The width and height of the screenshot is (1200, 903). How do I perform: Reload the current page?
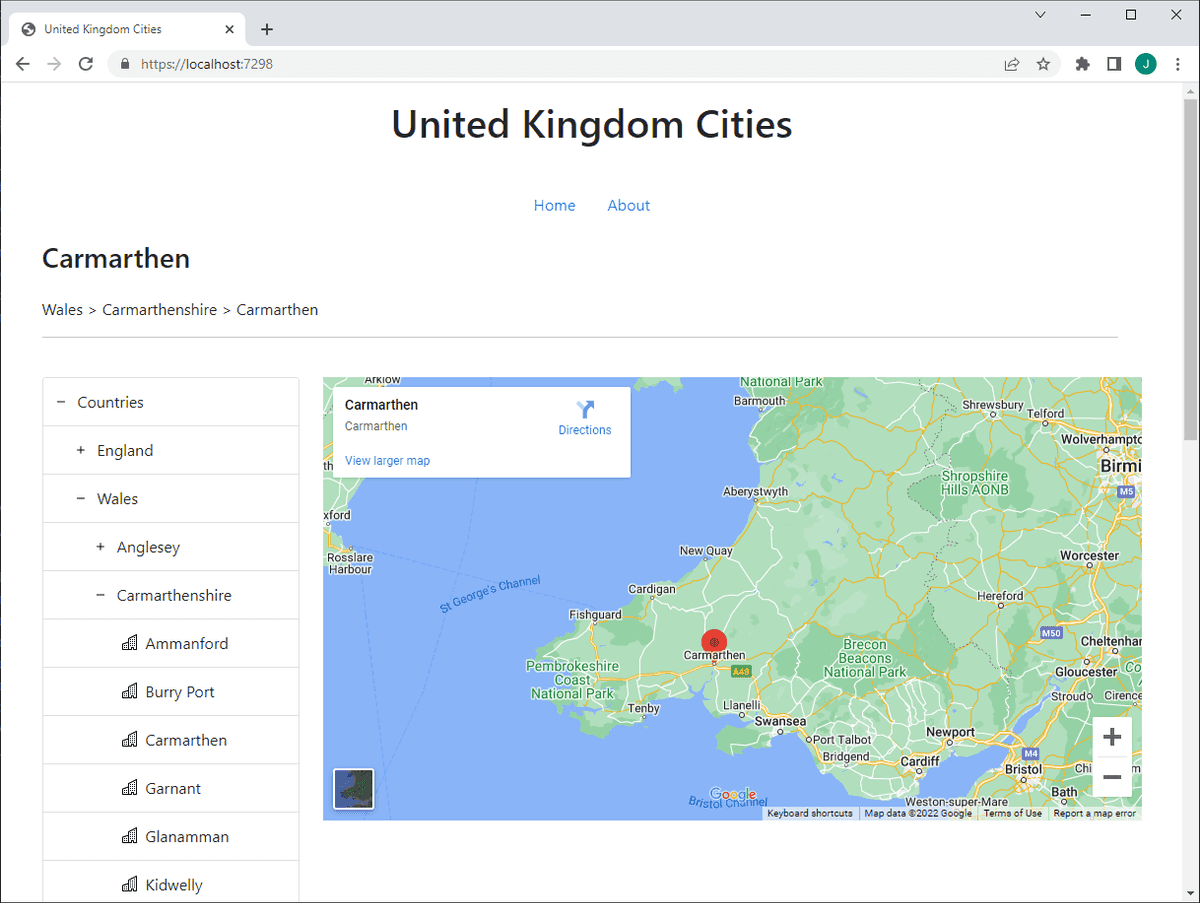coord(85,63)
